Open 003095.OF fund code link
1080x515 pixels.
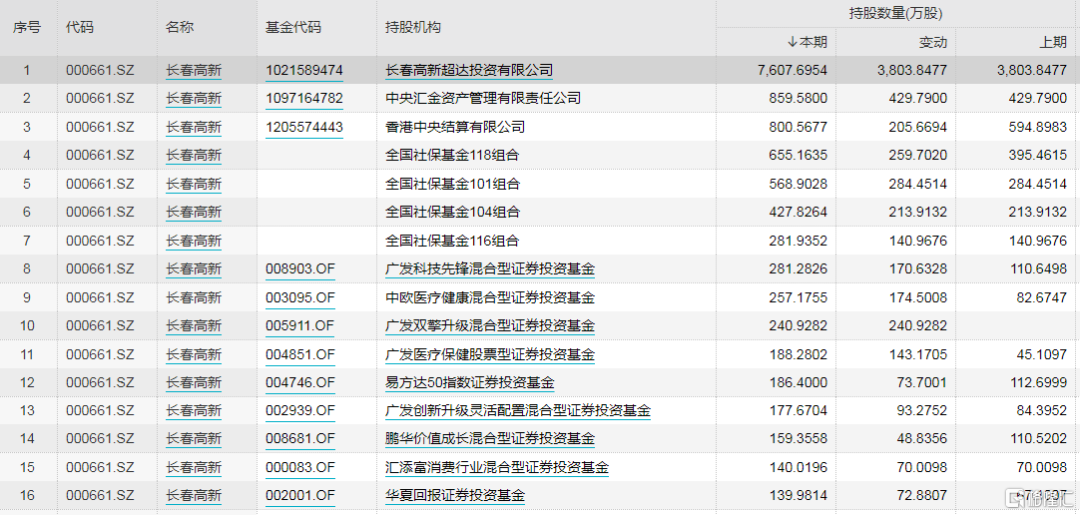(300, 297)
